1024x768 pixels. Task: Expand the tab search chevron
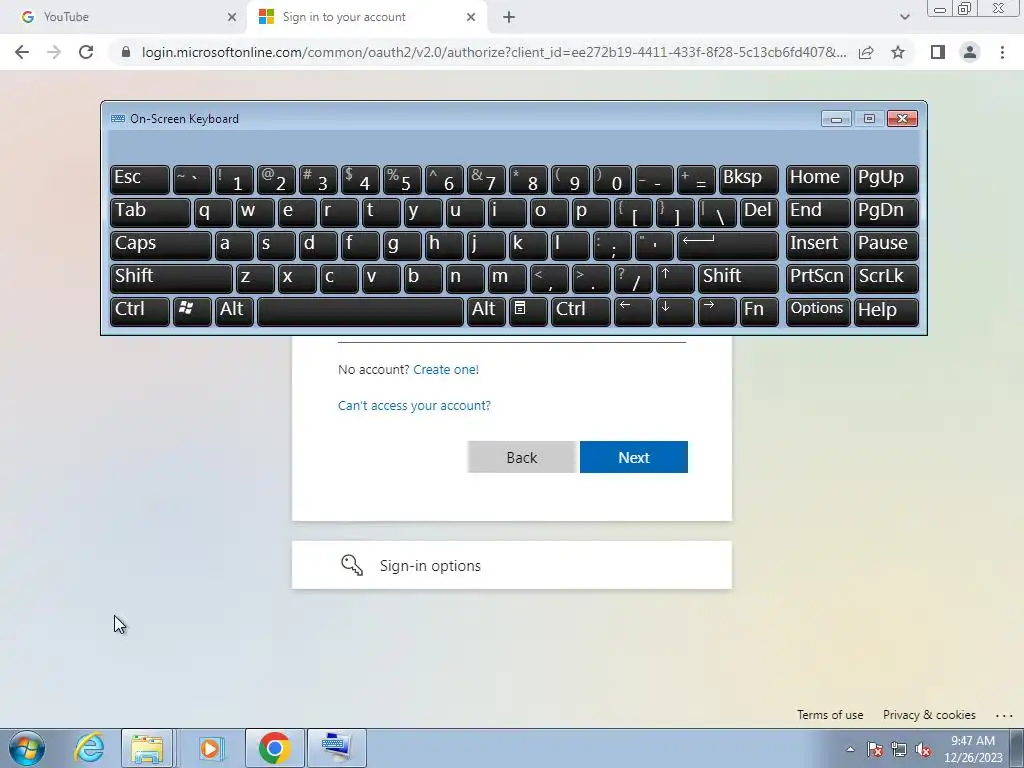coord(904,17)
